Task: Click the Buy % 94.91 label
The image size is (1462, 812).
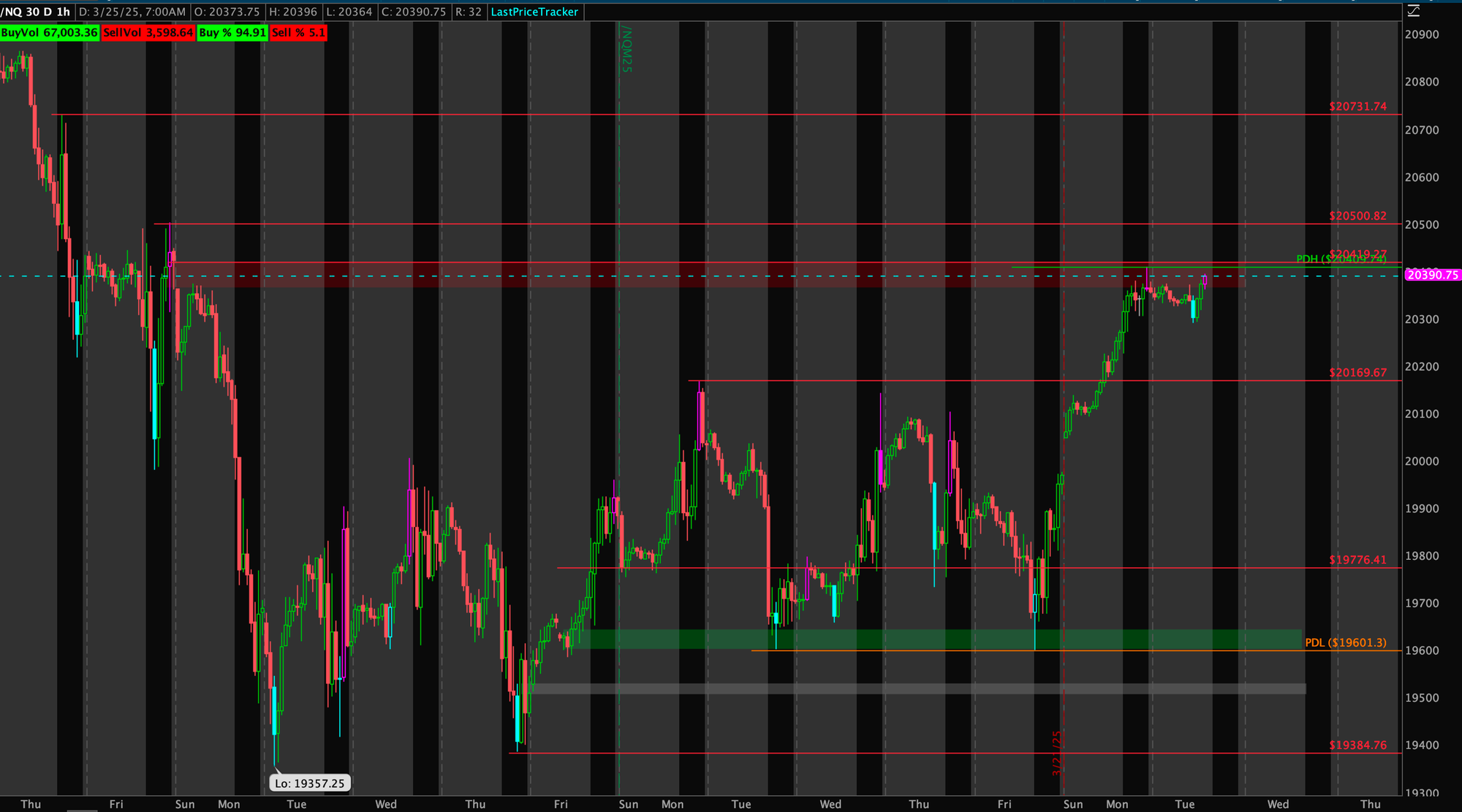Action: (232, 33)
